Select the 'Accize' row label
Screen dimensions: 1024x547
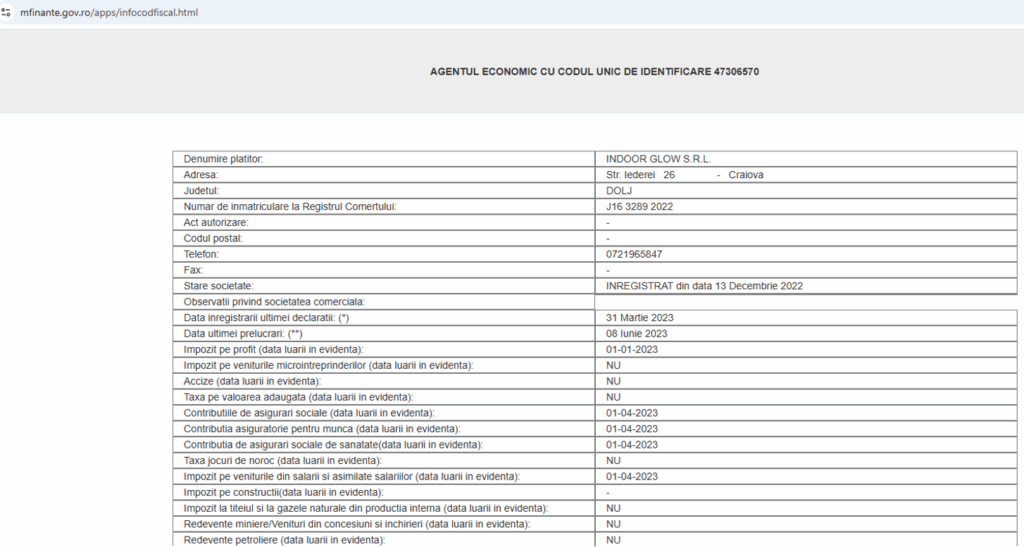click(252, 381)
